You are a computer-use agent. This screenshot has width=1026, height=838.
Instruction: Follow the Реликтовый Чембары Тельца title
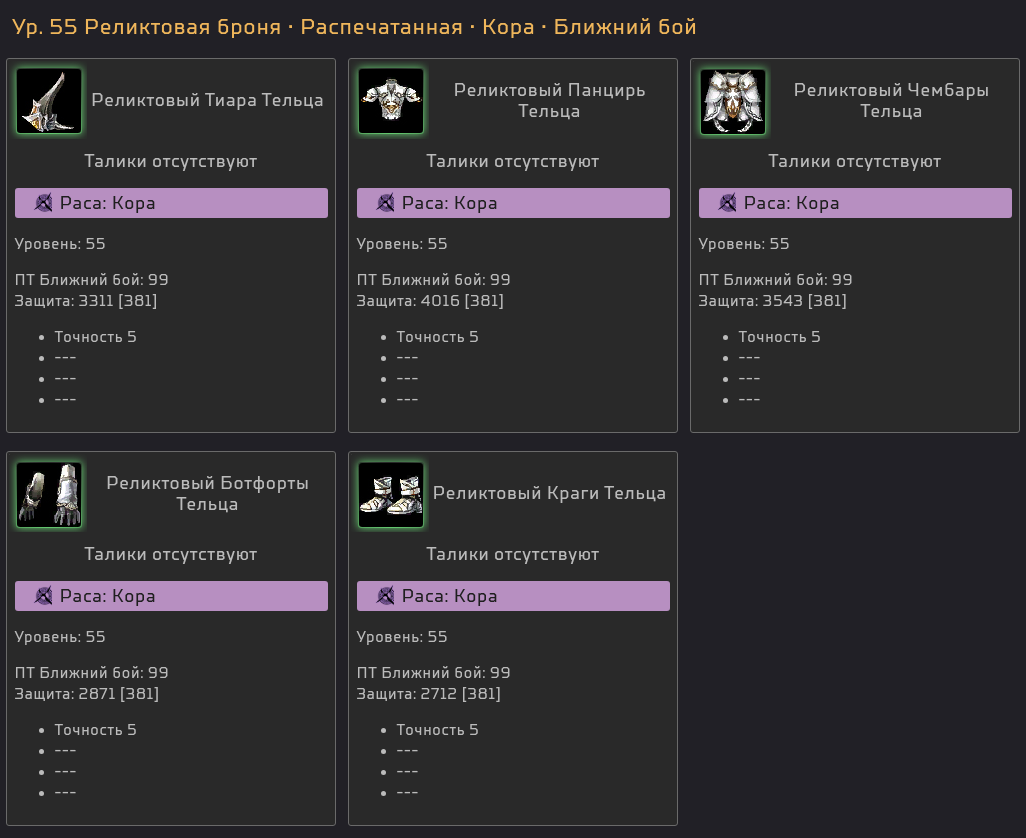(x=891, y=100)
